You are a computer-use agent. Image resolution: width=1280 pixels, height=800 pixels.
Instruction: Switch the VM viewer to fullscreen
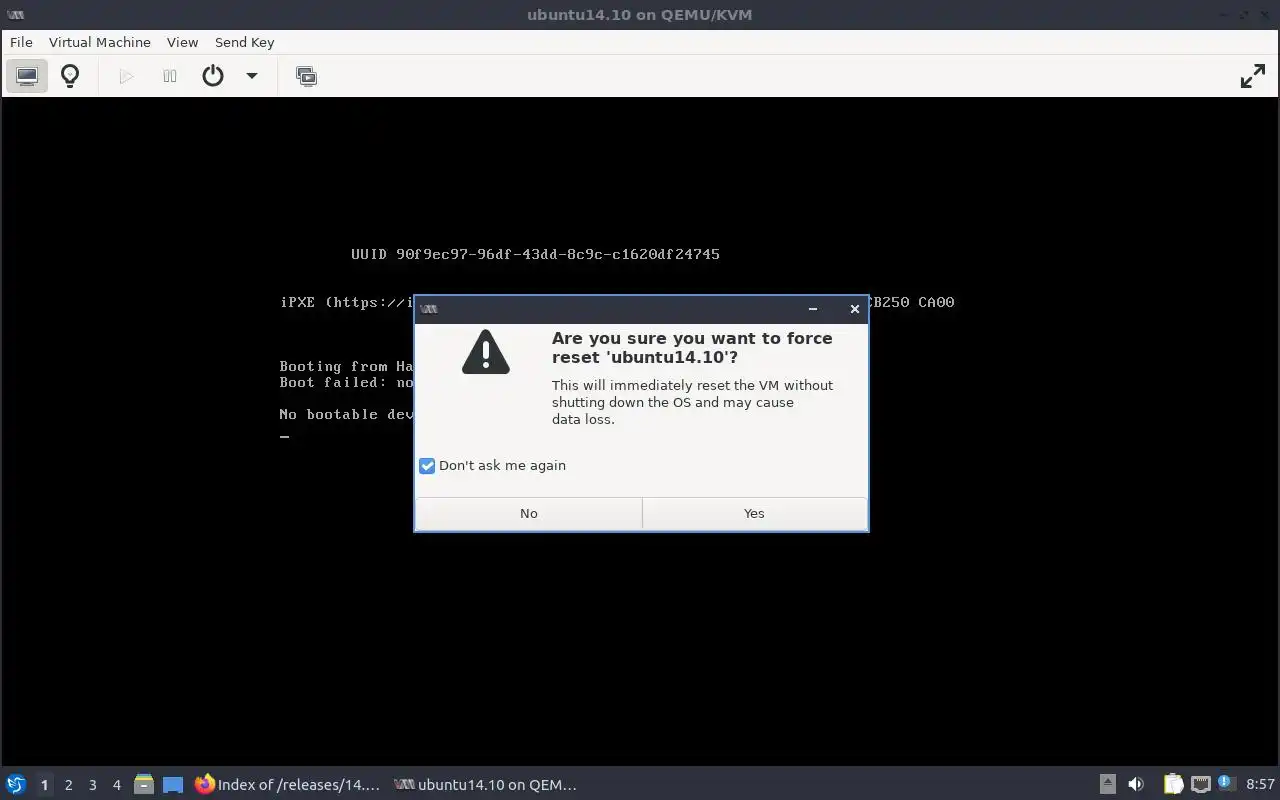(x=1253, y=76)
